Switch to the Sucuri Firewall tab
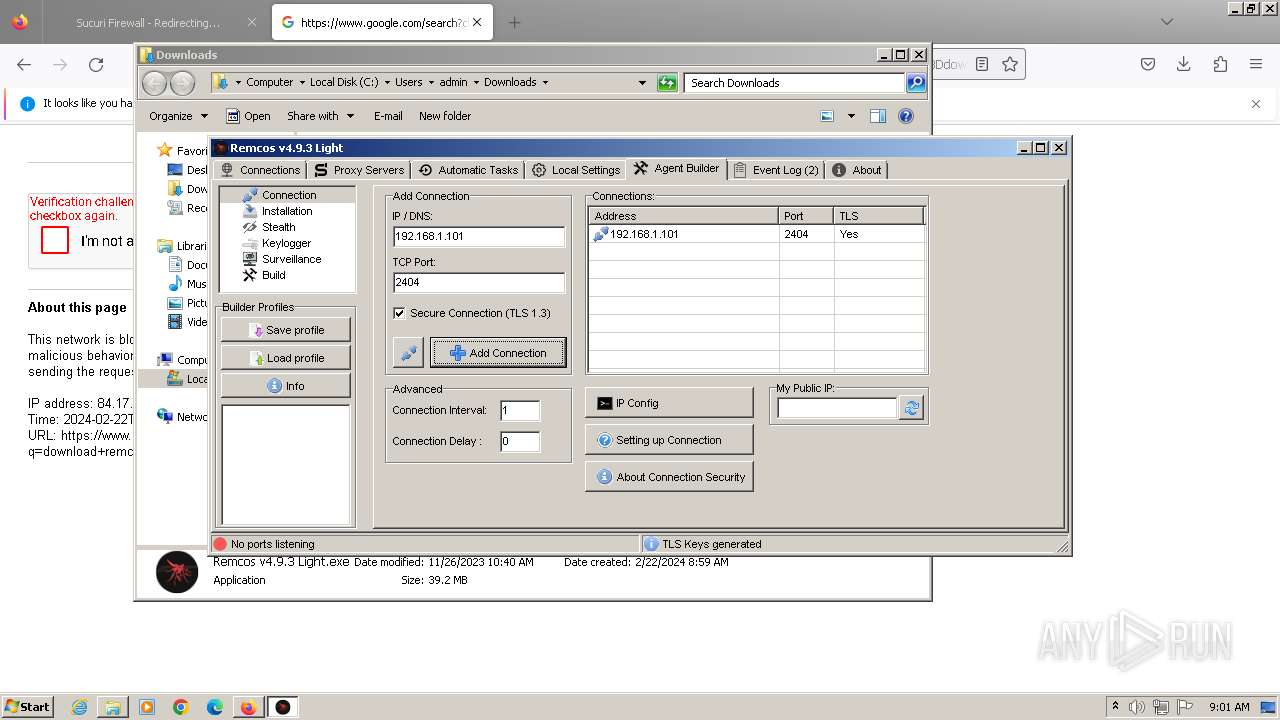Viewport: 1280px width, 720px height. [x=150, y=22]
